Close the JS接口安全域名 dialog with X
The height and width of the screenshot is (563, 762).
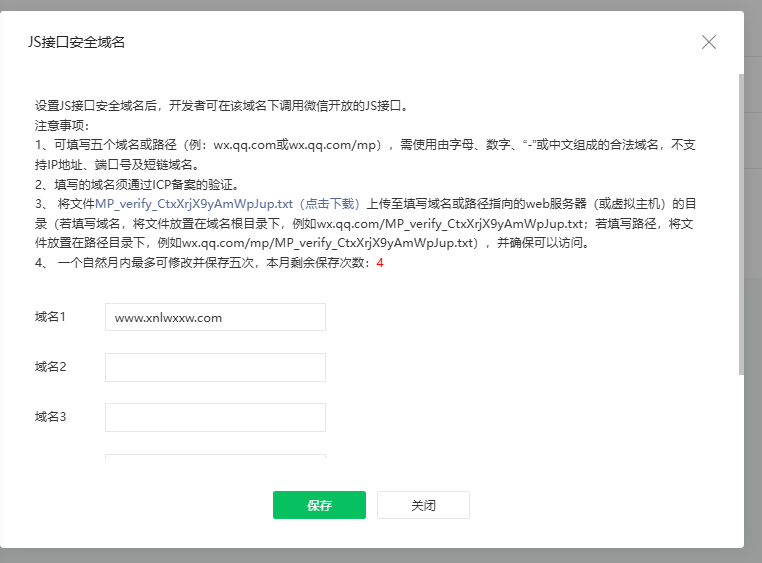(x=709, y=42)
